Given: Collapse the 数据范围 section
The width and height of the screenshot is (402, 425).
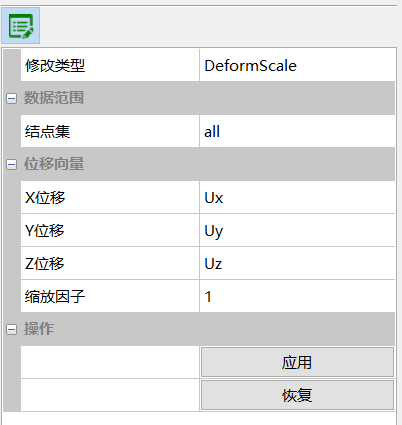Looking at the screenshot, I should tap(11, 98).
